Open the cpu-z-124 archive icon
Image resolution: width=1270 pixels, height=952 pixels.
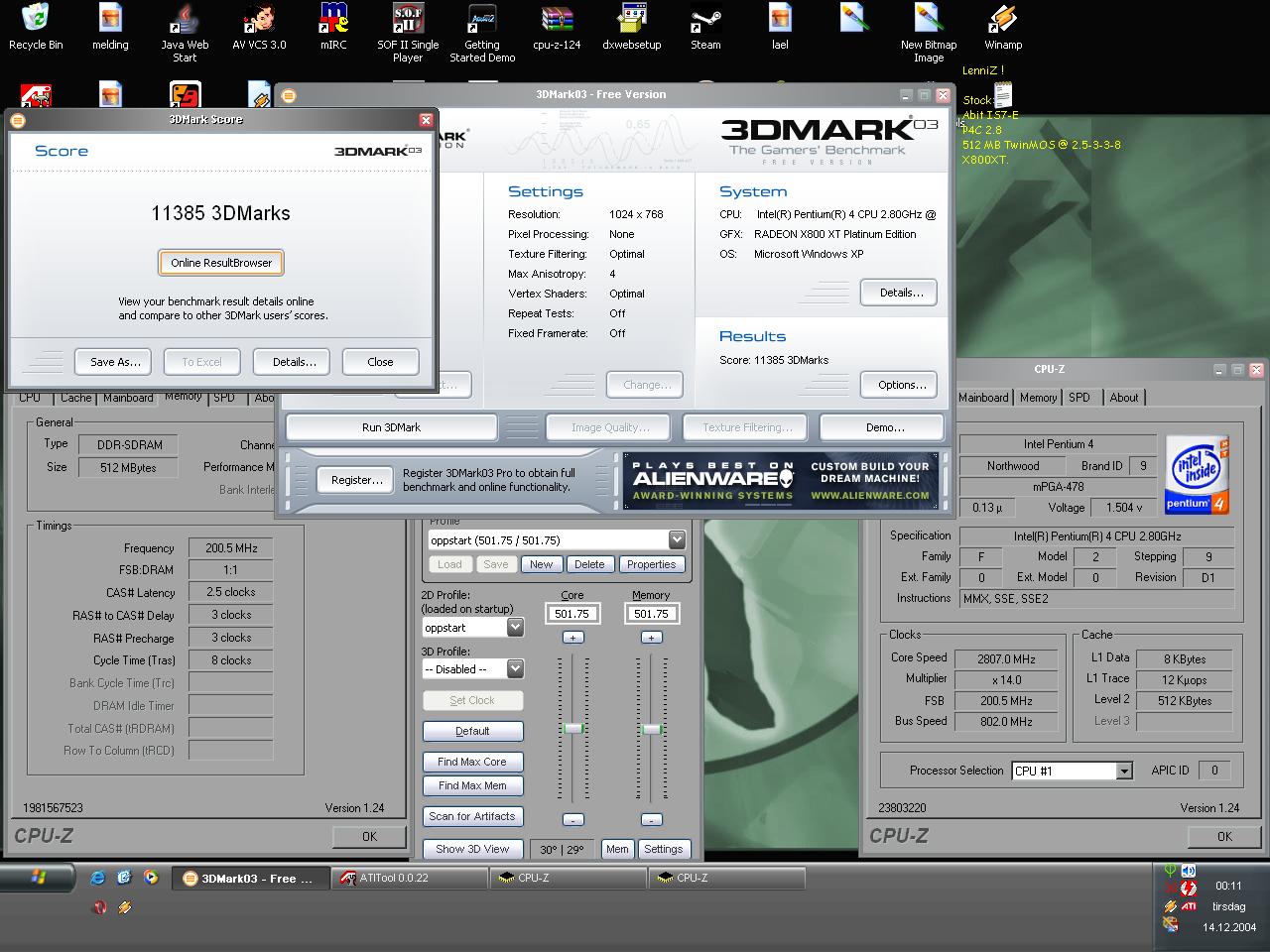click(x=557, y=20)
